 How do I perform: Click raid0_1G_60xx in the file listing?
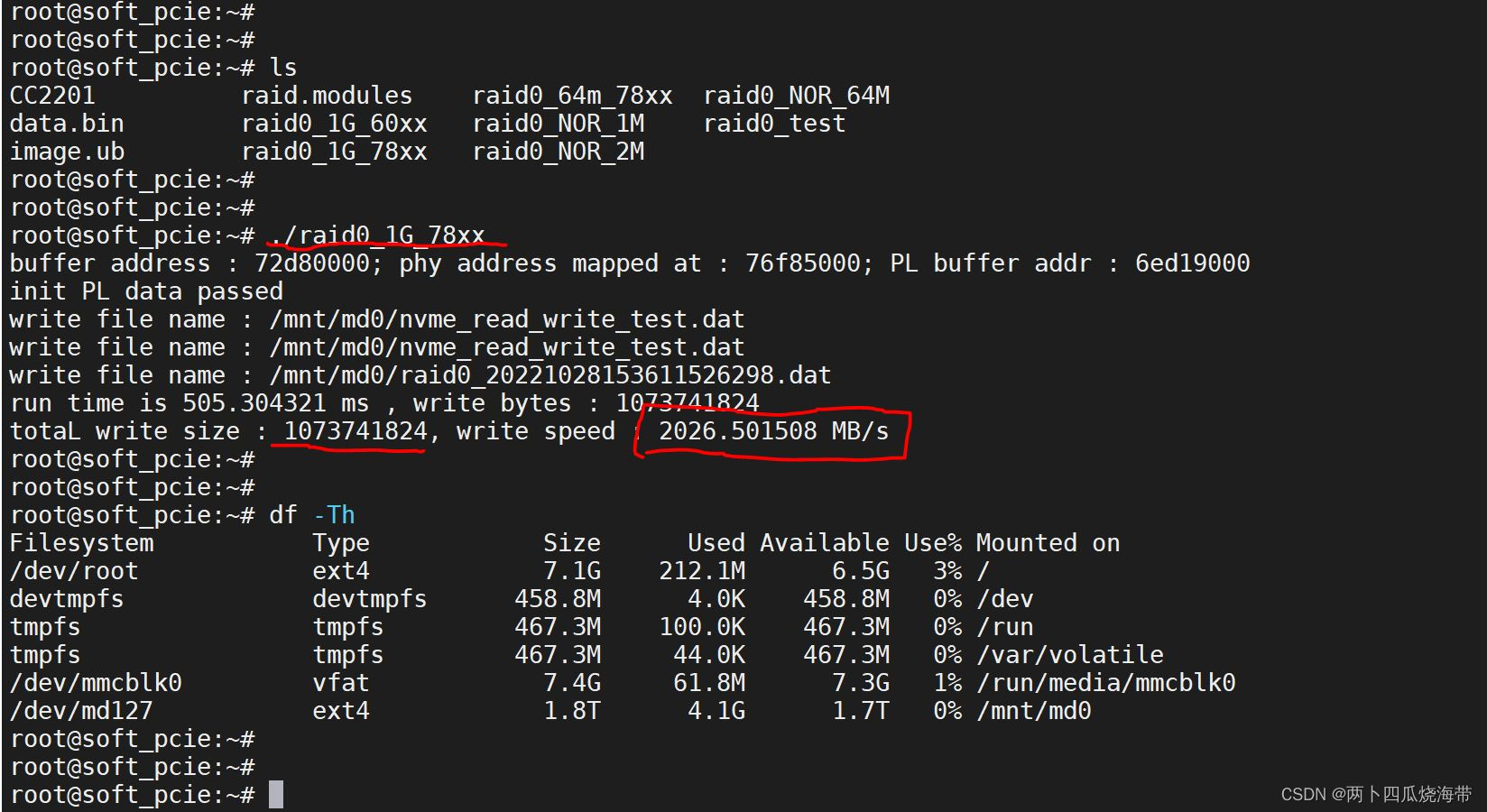point(334,124)
